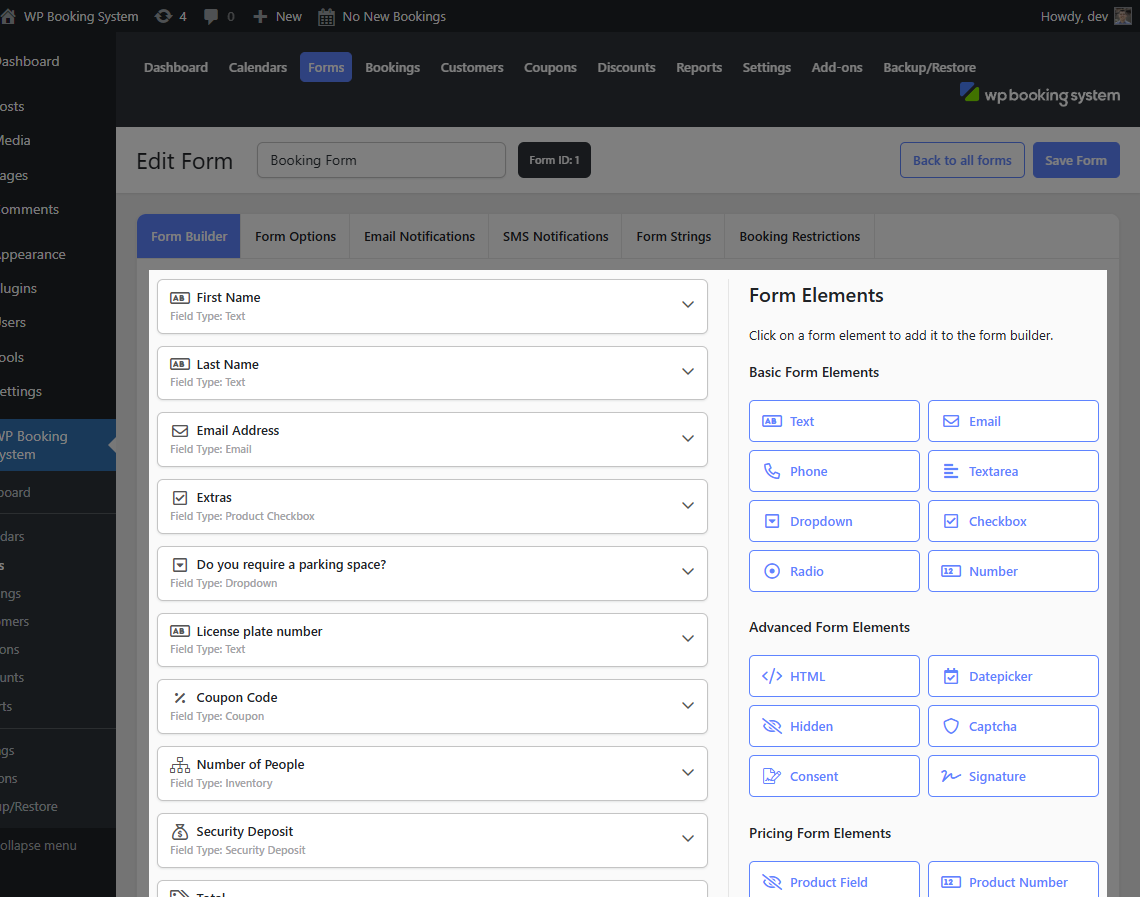The image size is (1140, 897).
Task: Open the Email Notifications tab
Action: (x=420, y=236)
